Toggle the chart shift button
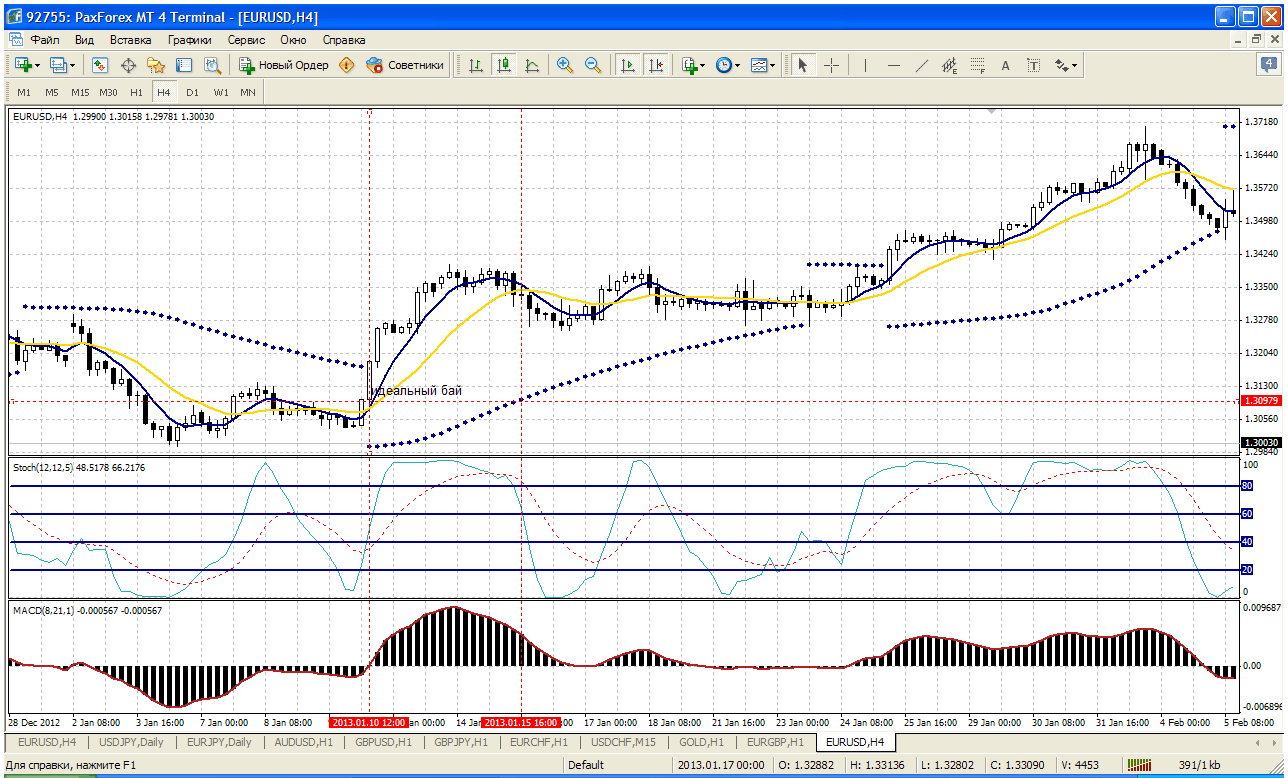The height and width of the screenshot is (778, 1288). click(656, 65)
